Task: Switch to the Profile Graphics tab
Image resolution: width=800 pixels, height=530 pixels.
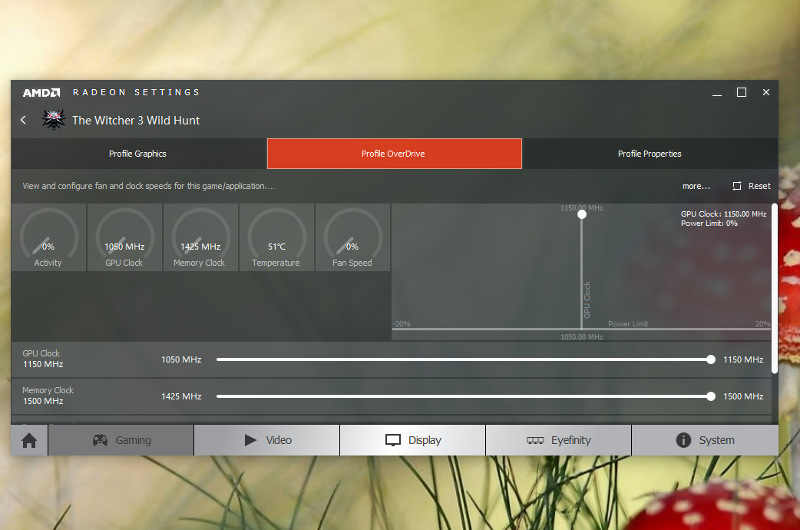Action: point(138,154)
